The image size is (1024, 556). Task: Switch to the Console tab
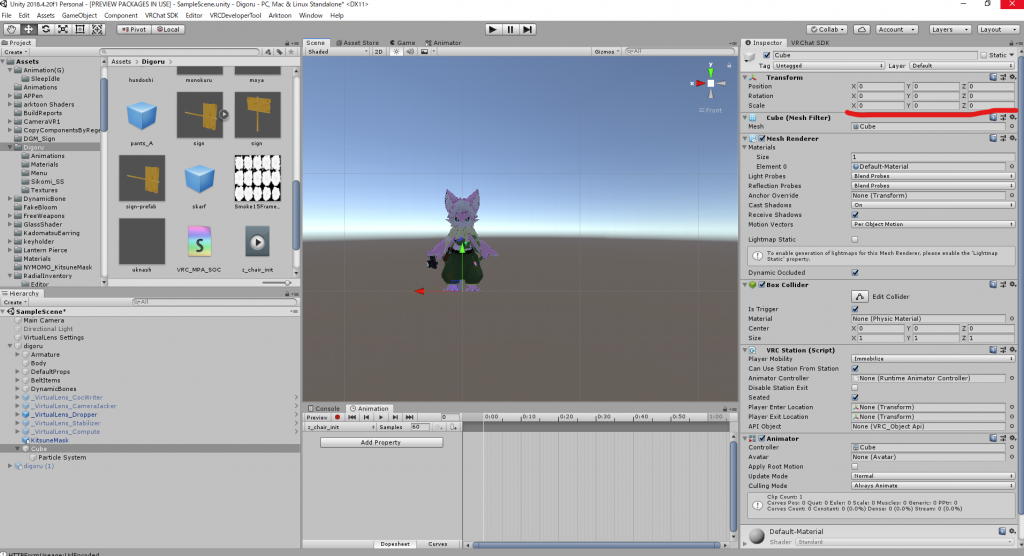[324, 409]
